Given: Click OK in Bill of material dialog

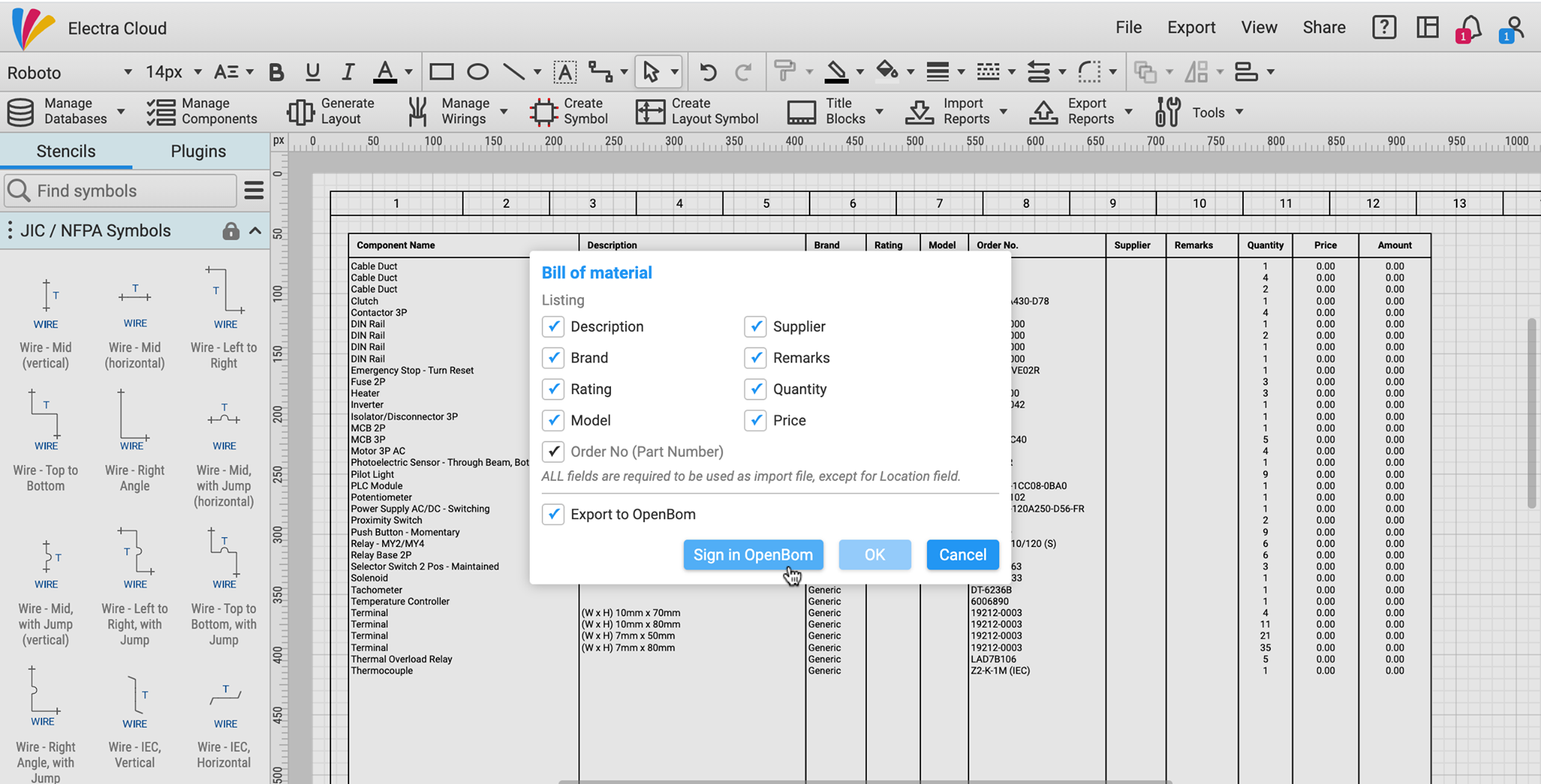Looking at the screenshot, I should point(875,555).
